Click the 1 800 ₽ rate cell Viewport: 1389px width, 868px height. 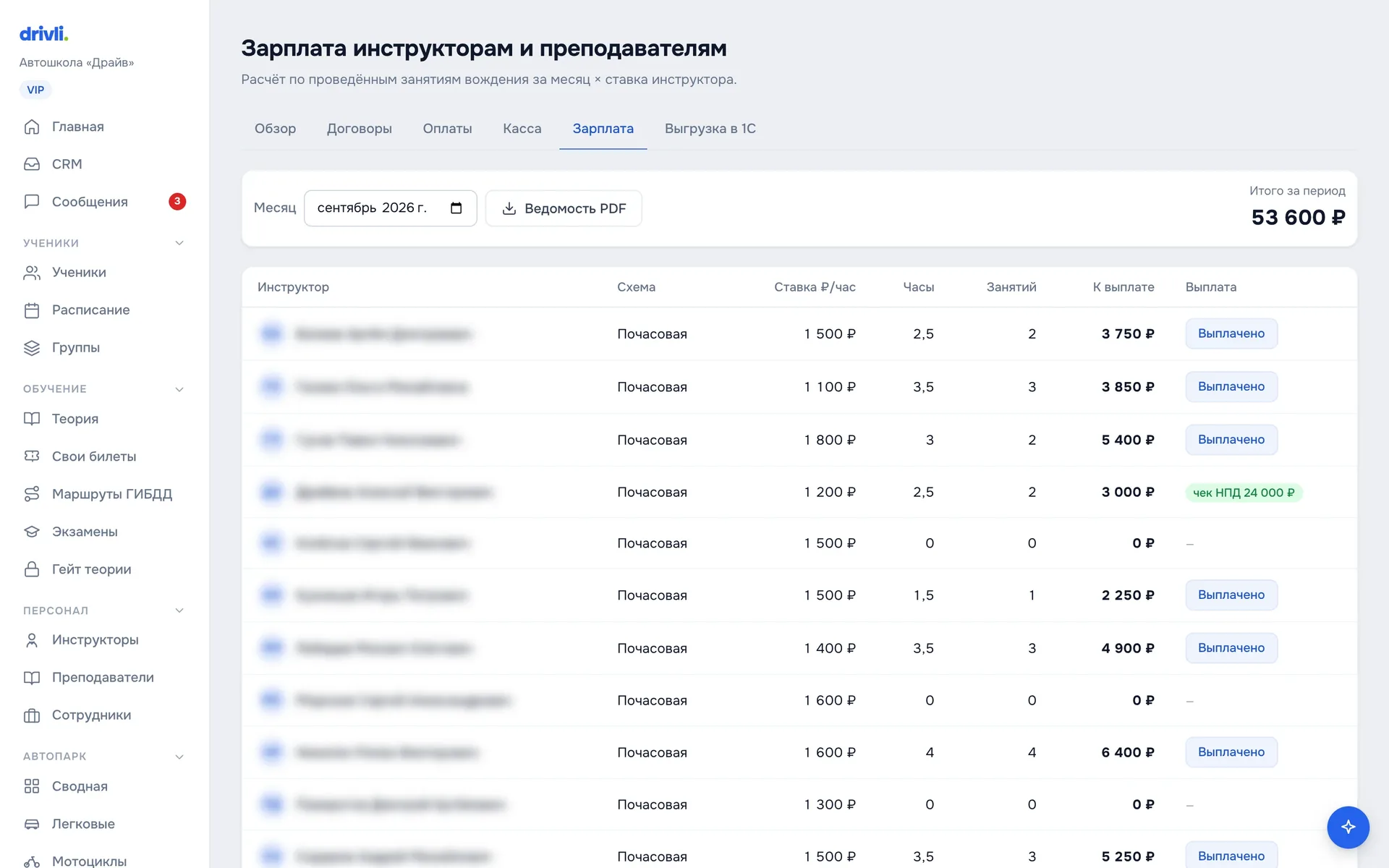click(830, 440)
